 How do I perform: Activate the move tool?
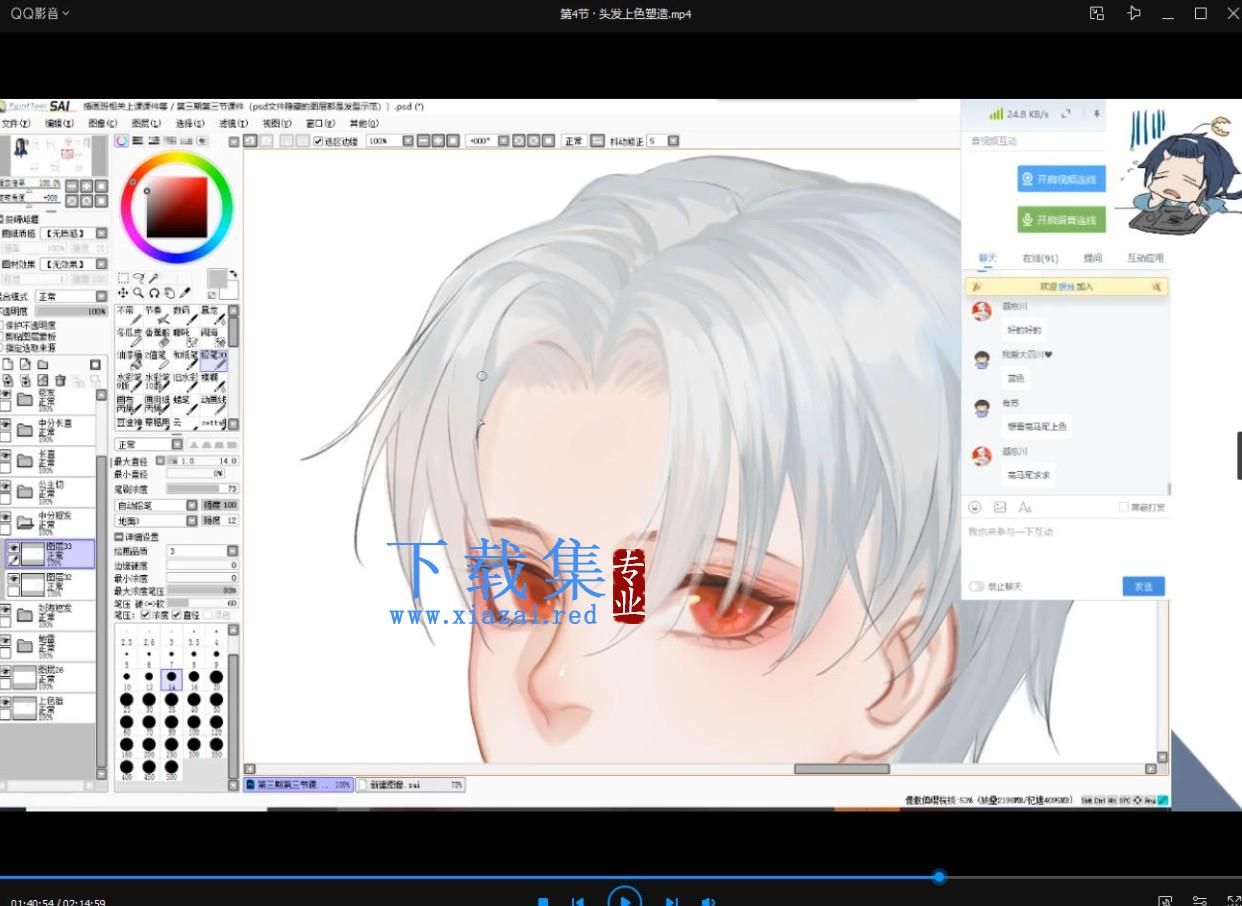click(x=123, y=293)
